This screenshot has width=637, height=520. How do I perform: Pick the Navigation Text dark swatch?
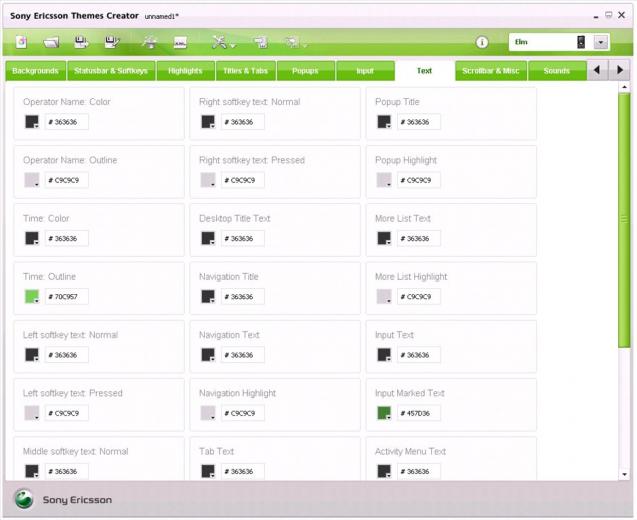click(x=208, y=355)
